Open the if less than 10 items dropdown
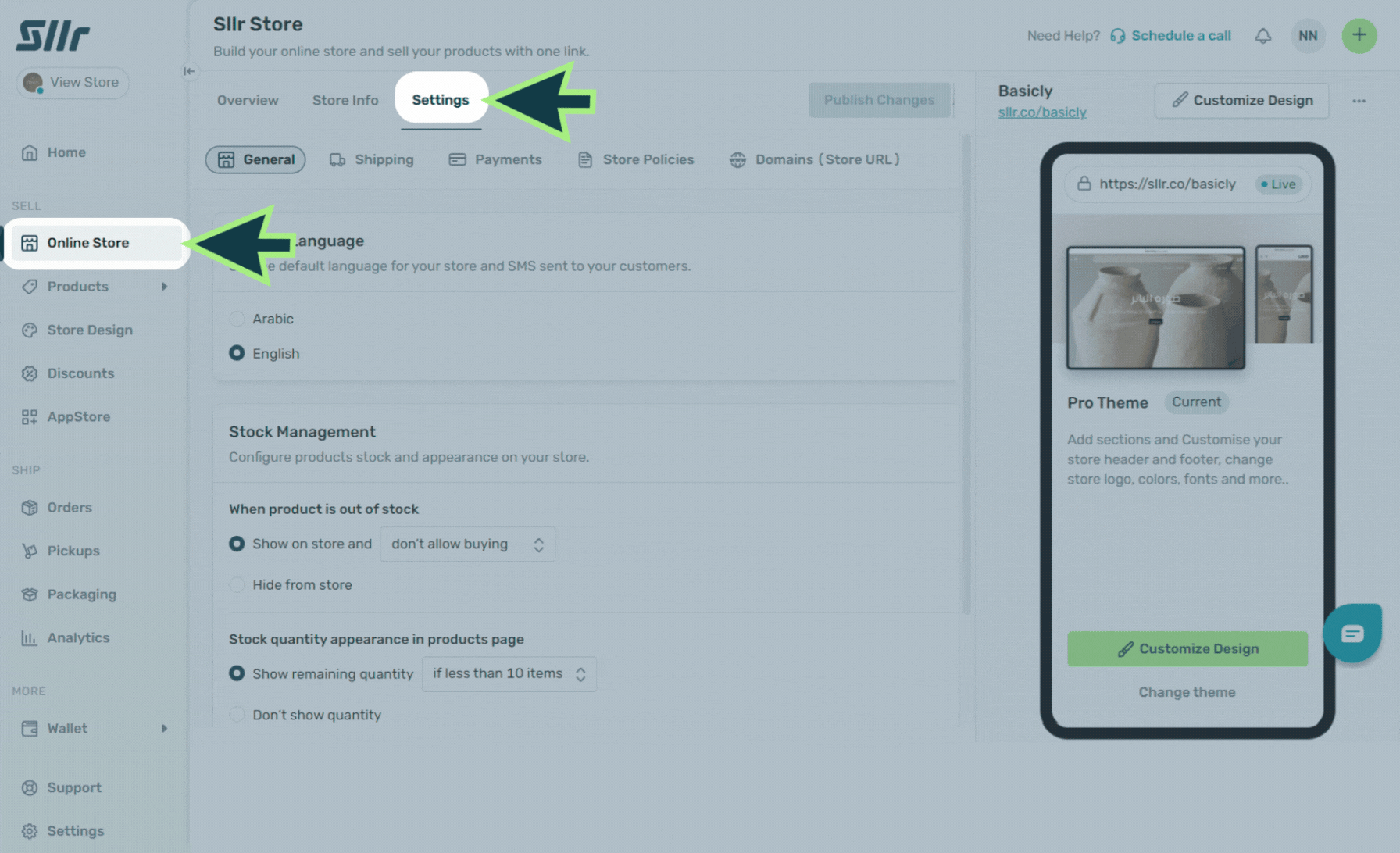 [509, 674]
